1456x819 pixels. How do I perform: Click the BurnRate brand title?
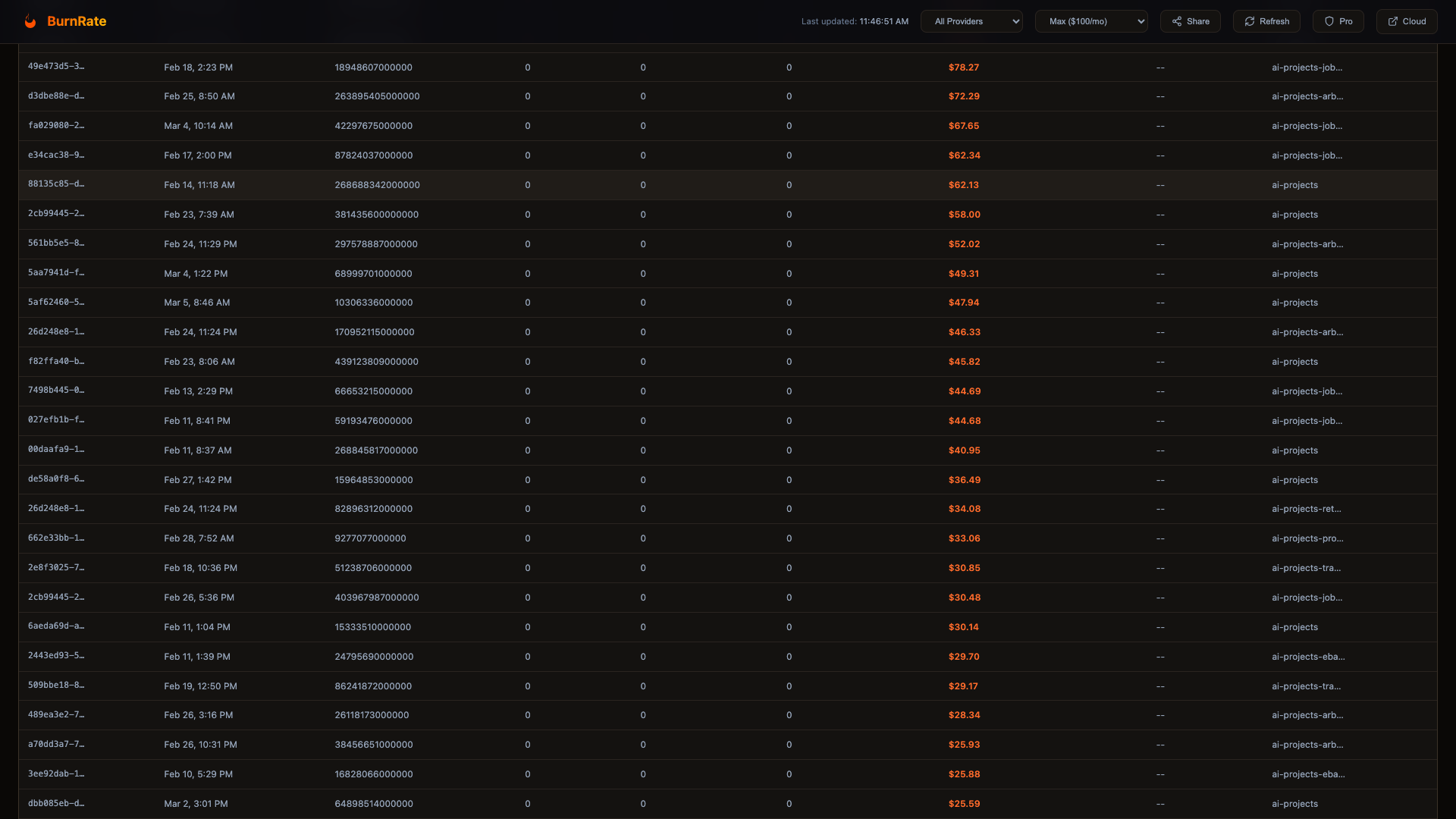pos(77,21)
